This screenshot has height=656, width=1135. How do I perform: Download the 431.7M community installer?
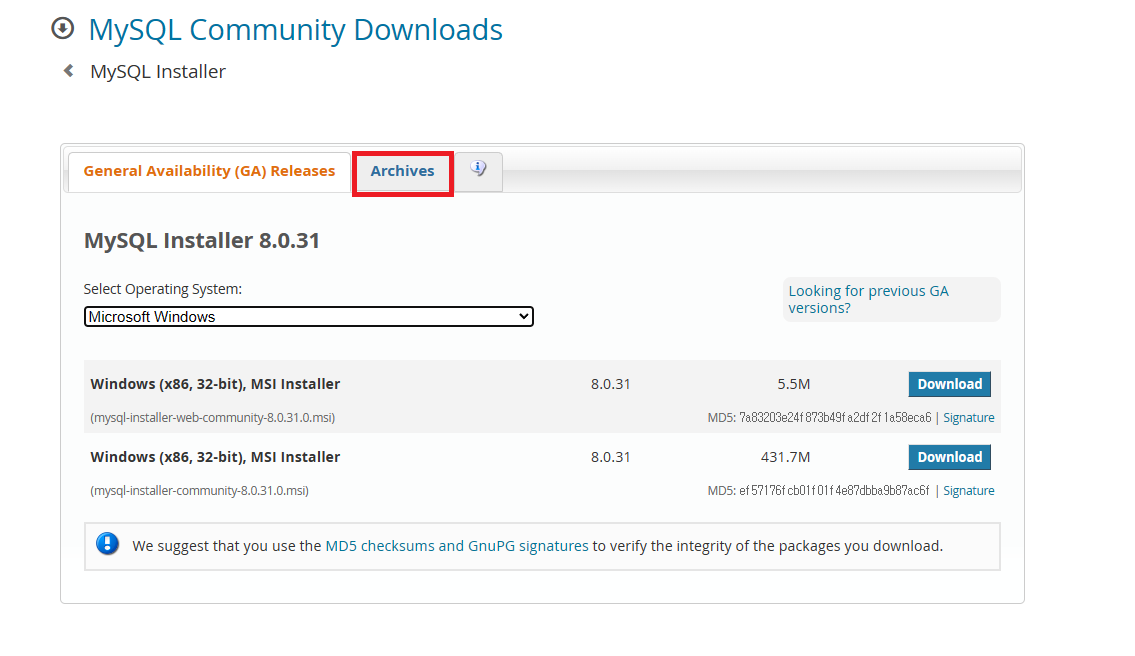coord(950,457)
